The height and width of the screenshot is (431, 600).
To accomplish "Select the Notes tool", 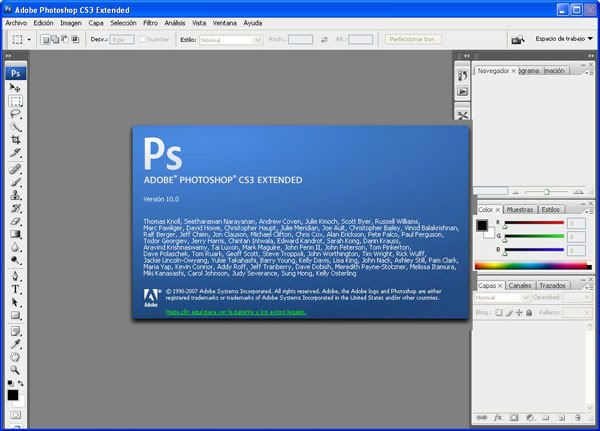I will pyautogui.click(x=15, y=331).
